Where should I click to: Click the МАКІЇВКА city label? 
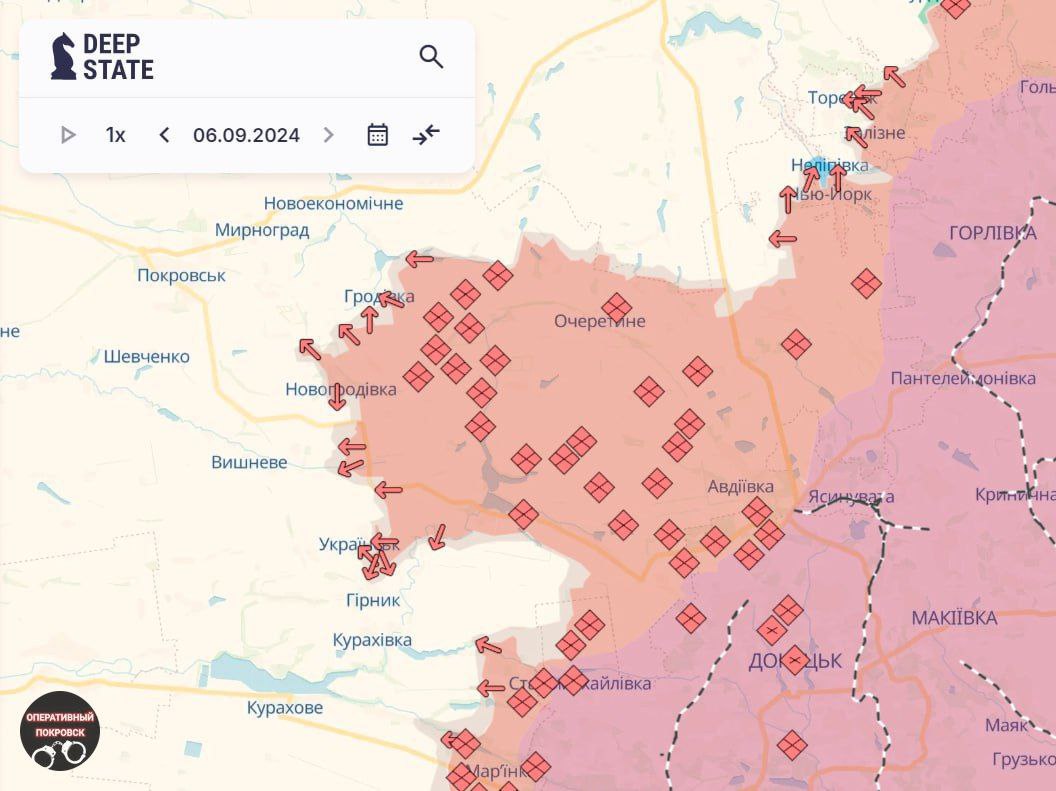[x=954, y=618]
